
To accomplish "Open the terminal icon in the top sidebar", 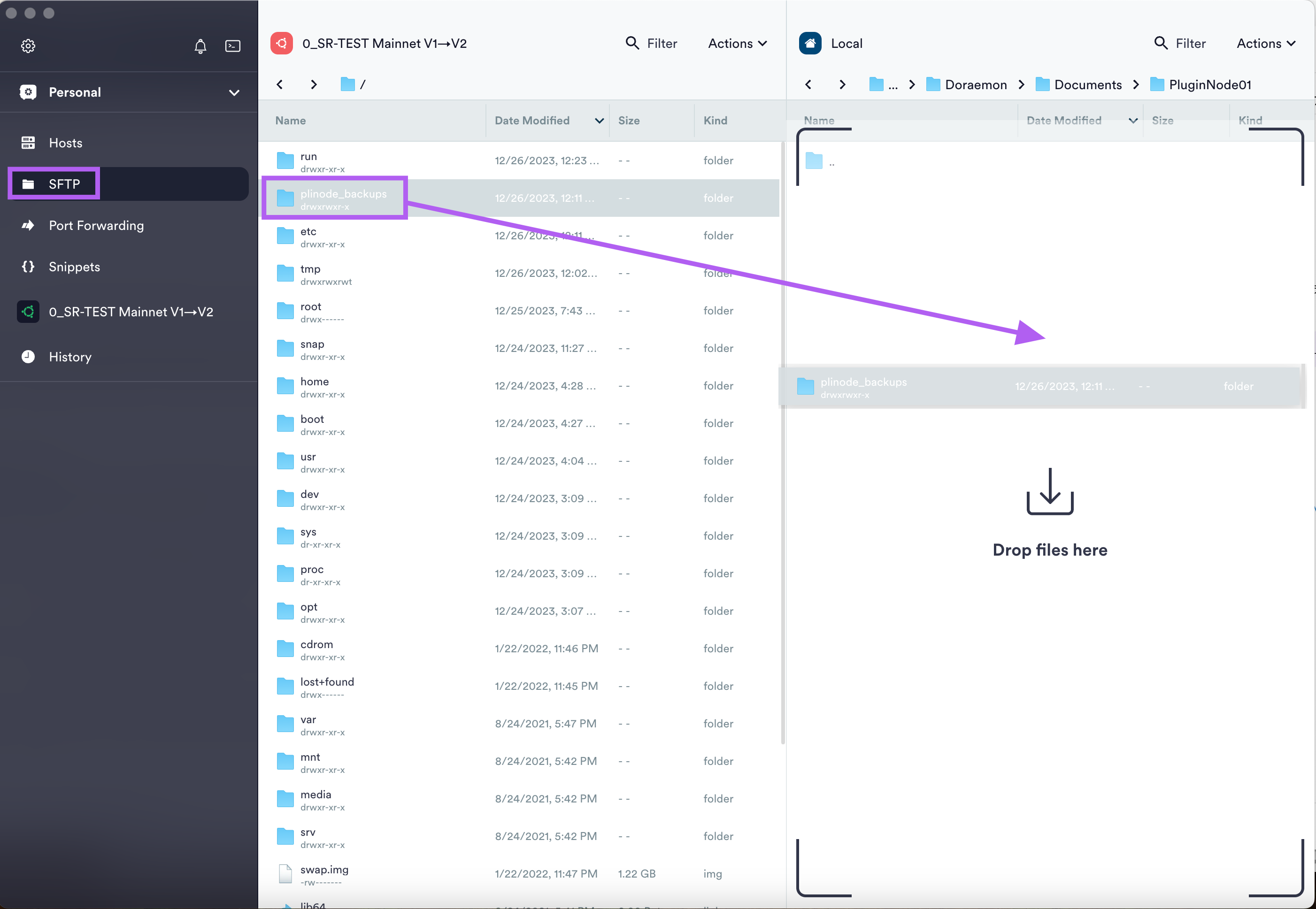I will (233, 46).
